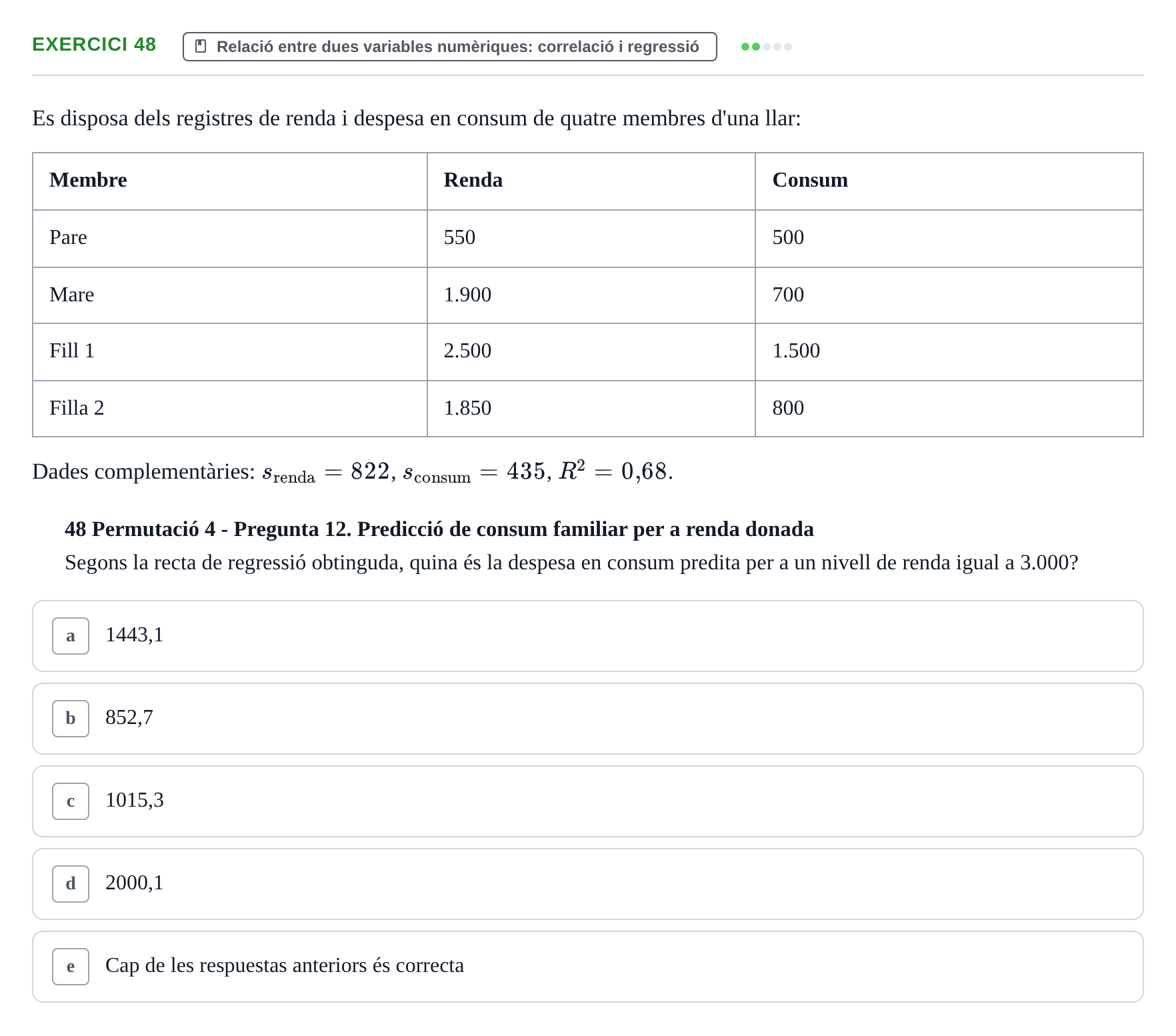Select the Fill 1 table row
Image resolution: width=1176 pixels, height=1036 pixels.
[588, 352]
